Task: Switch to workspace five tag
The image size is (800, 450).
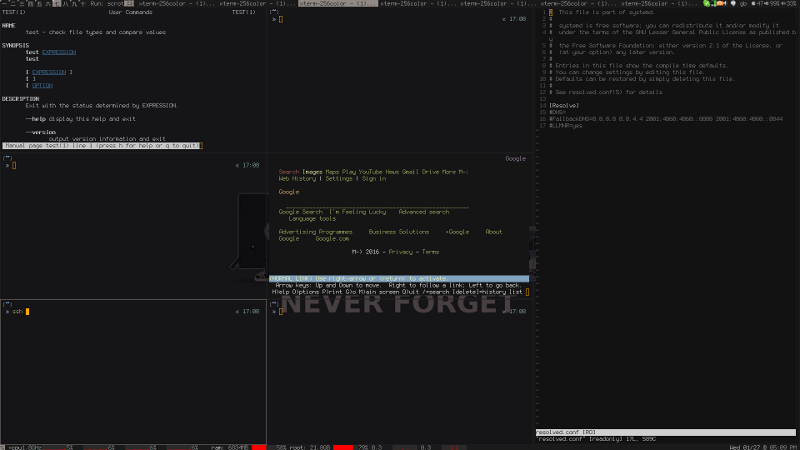Action: (x=39, y=3)
